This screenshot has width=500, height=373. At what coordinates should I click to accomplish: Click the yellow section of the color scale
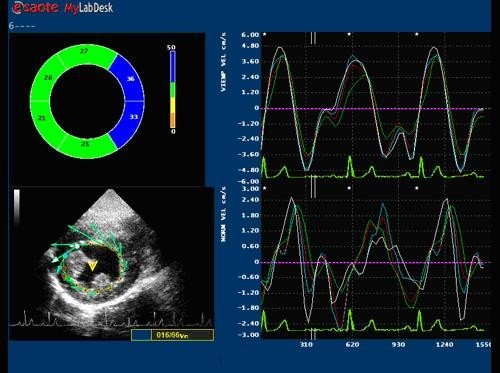tap(173, 105)
